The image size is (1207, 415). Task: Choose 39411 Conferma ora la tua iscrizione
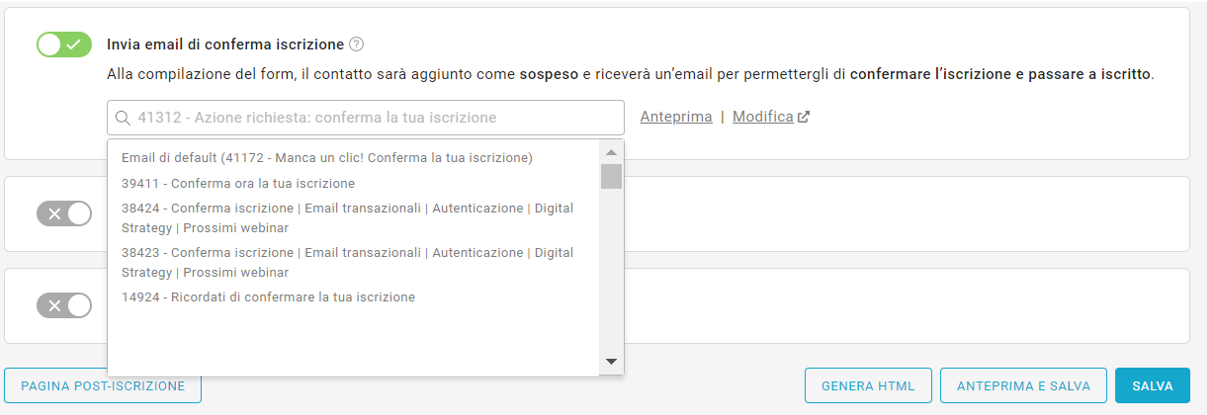(x=238, y=183)
